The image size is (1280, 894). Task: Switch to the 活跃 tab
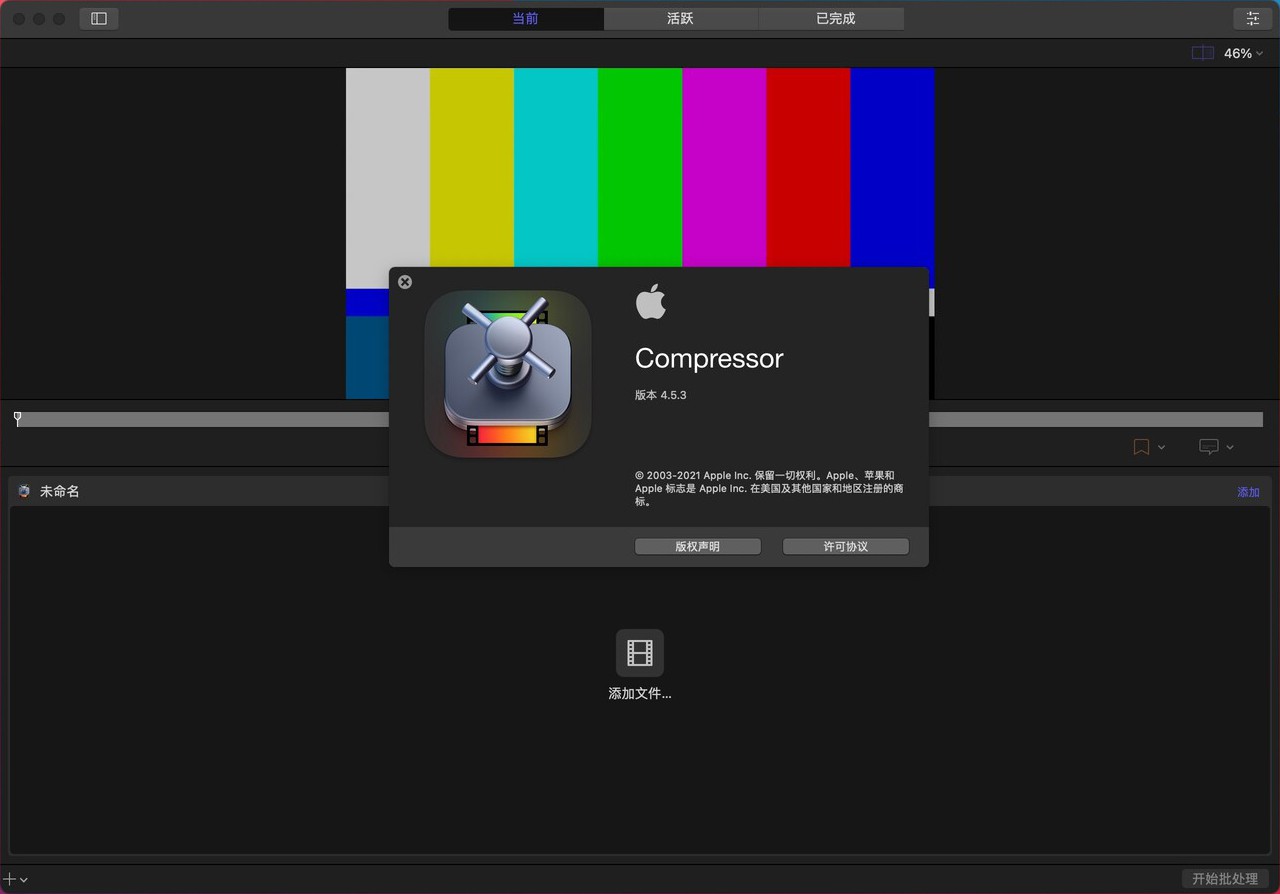(680, 18)
